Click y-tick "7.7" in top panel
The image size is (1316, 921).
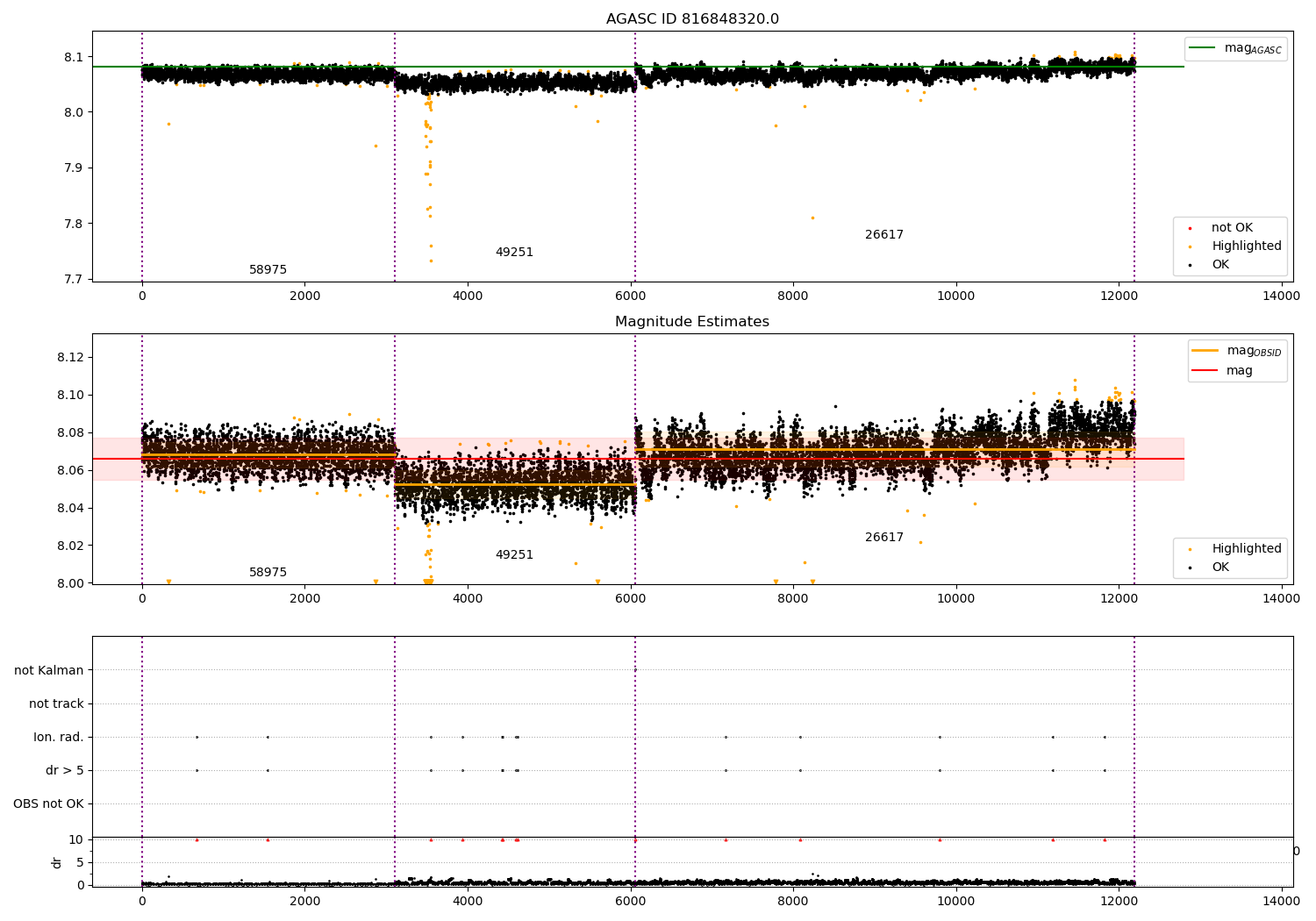pos(74,280)
